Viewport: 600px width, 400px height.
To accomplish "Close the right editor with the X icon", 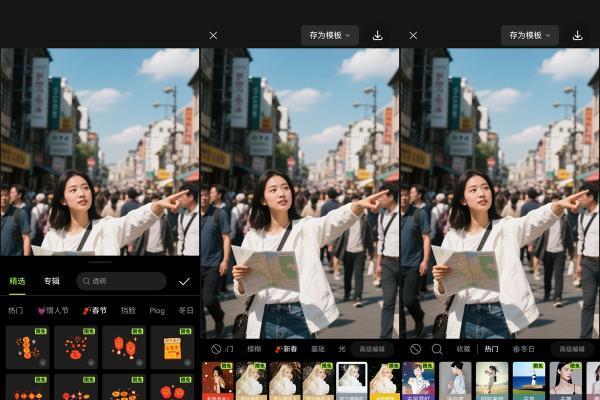I will 413,35.
